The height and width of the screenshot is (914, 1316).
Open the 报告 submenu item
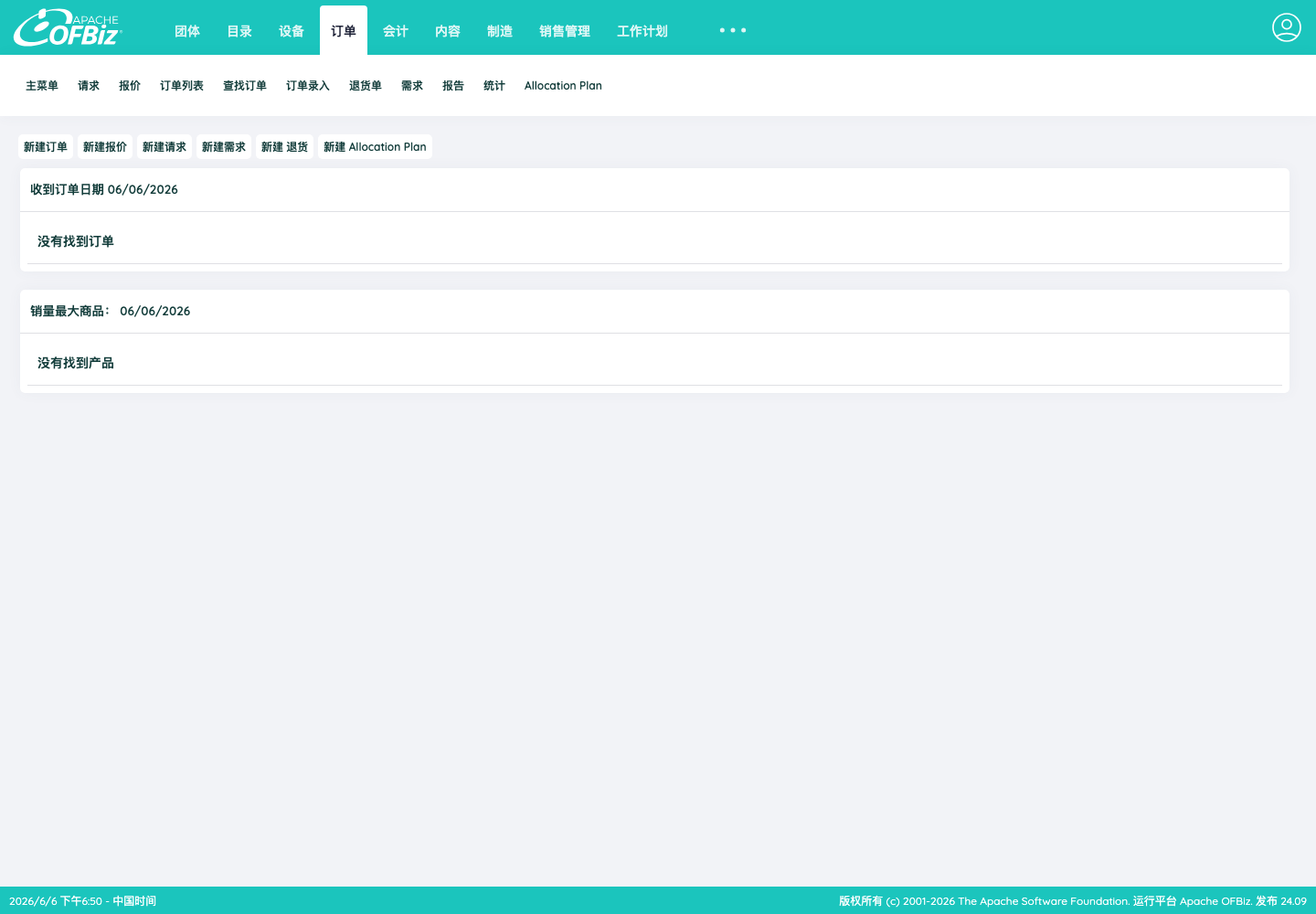point(453,86)
